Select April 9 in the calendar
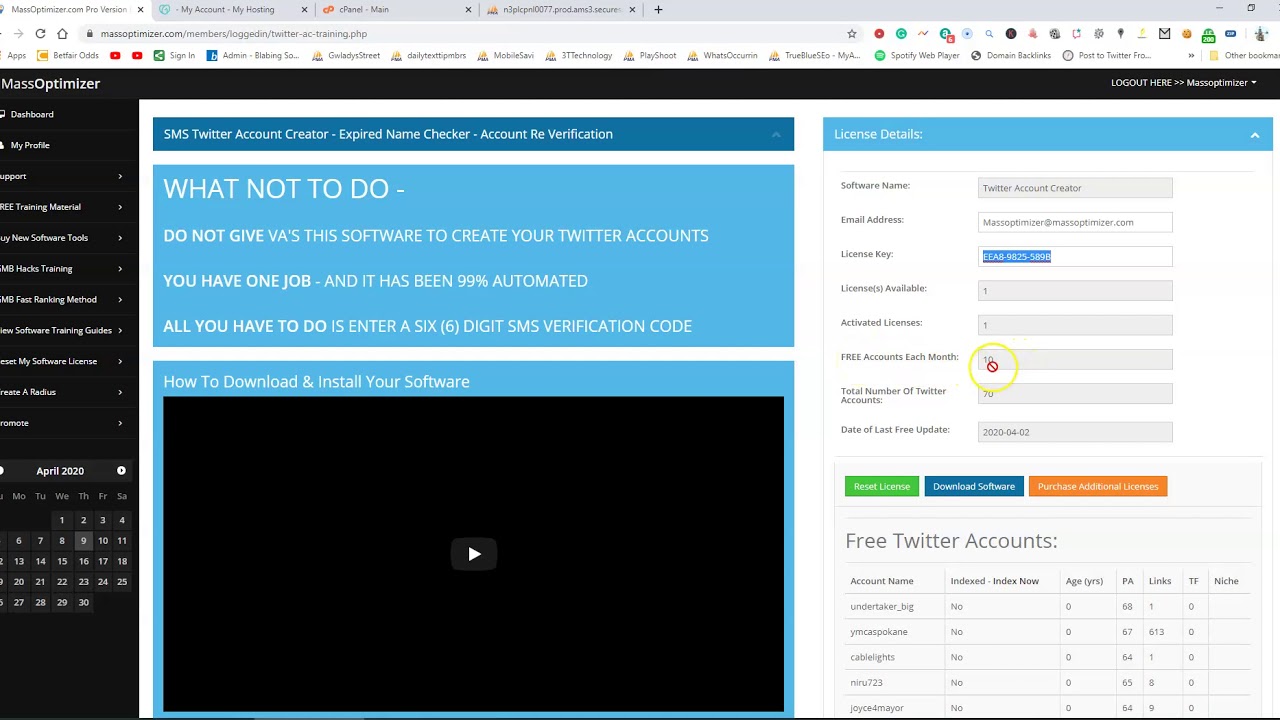 (83, 540)
